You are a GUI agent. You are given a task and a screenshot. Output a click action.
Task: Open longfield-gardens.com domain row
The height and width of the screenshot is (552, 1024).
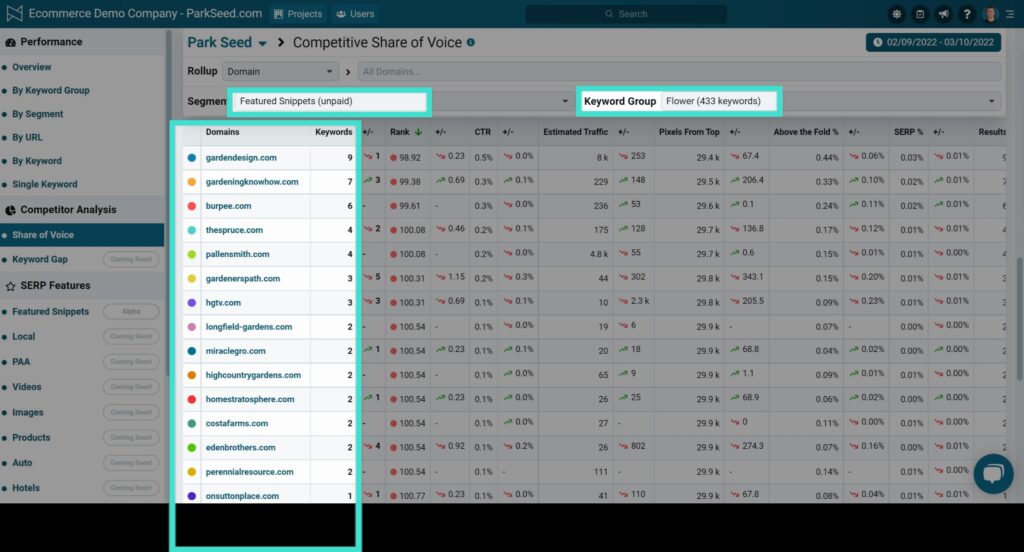pyautogui.click(x=249, y=327)
